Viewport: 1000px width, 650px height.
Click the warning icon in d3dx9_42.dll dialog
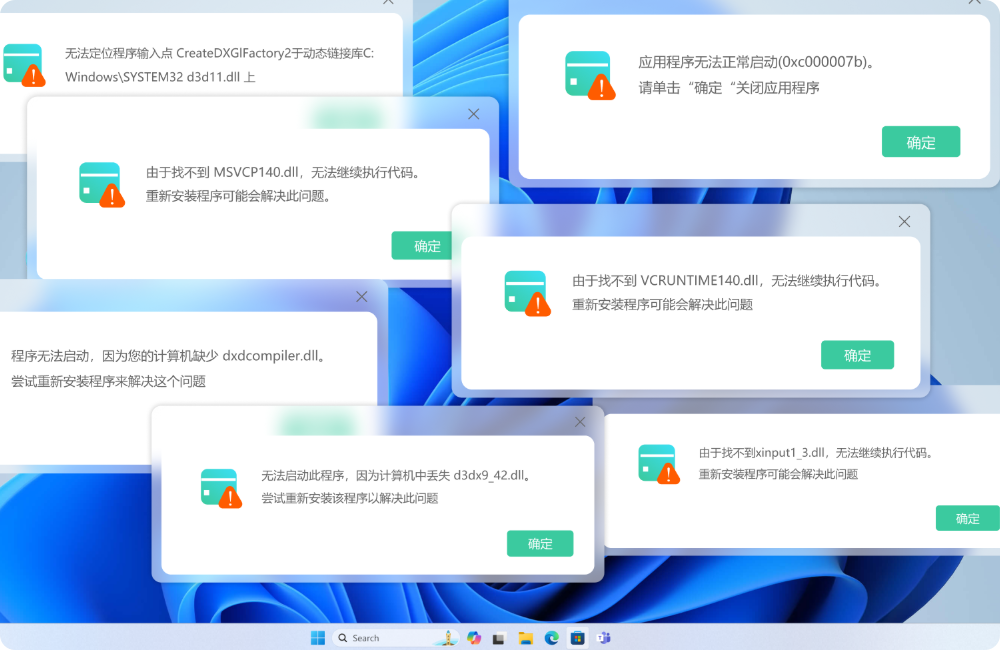point(221,488)
